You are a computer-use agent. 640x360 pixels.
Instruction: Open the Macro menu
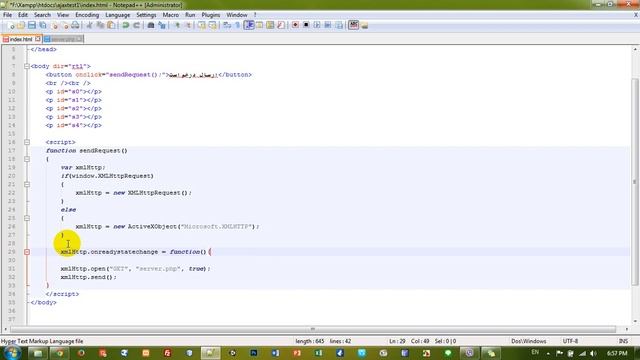click(x=171, y=15)
